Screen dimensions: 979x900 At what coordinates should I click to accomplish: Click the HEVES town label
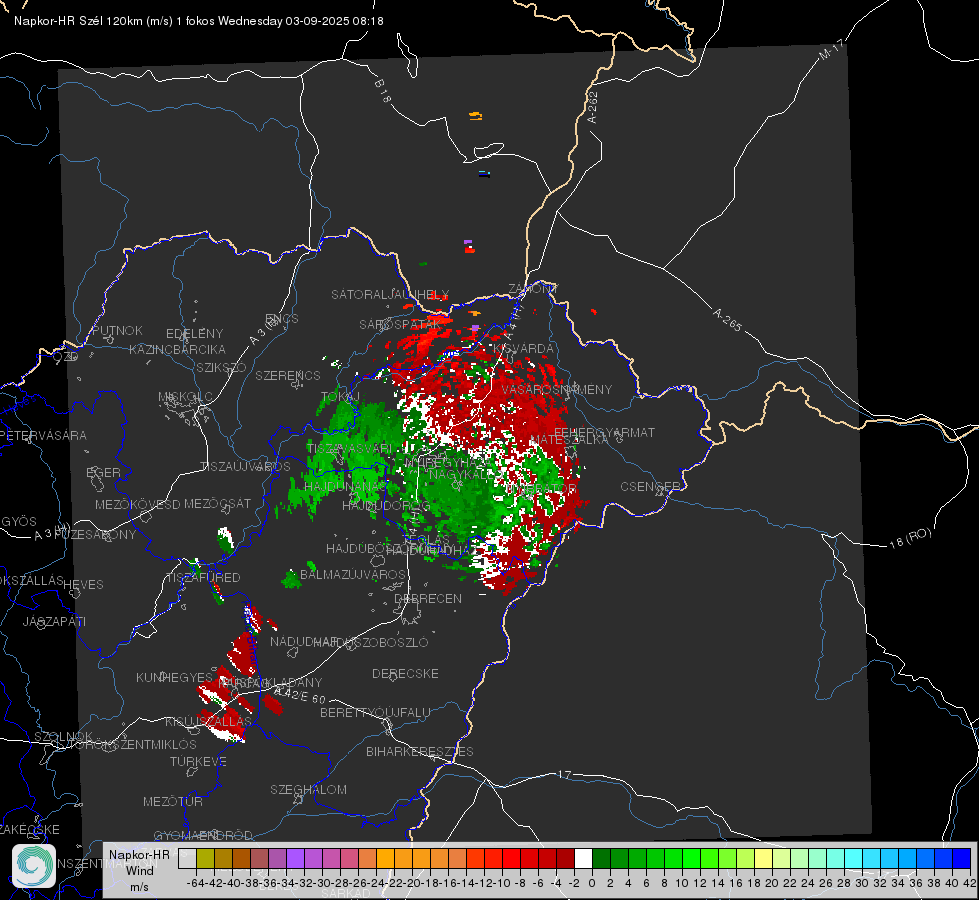click(x=83, y=584)
